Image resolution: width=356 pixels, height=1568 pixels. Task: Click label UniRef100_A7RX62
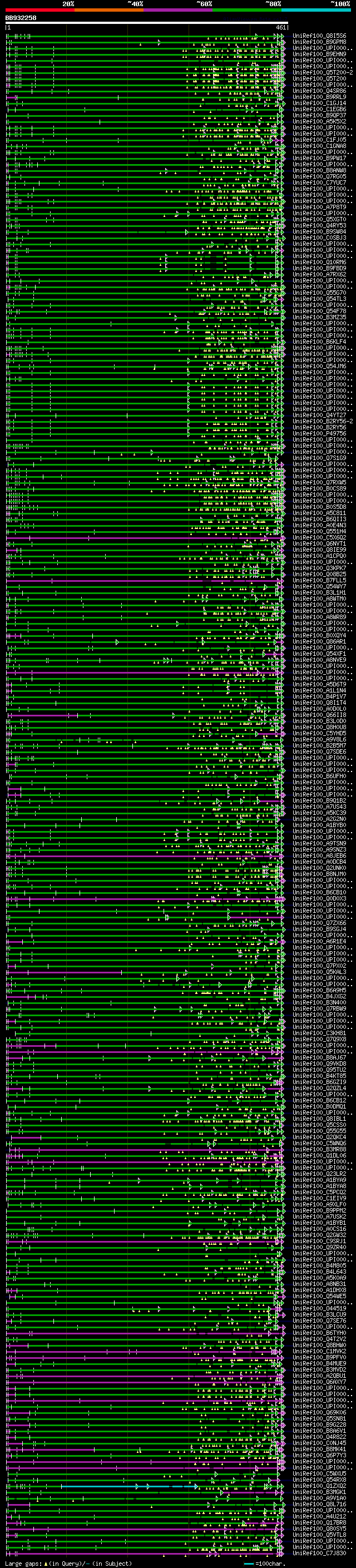(x=319, y=274)
